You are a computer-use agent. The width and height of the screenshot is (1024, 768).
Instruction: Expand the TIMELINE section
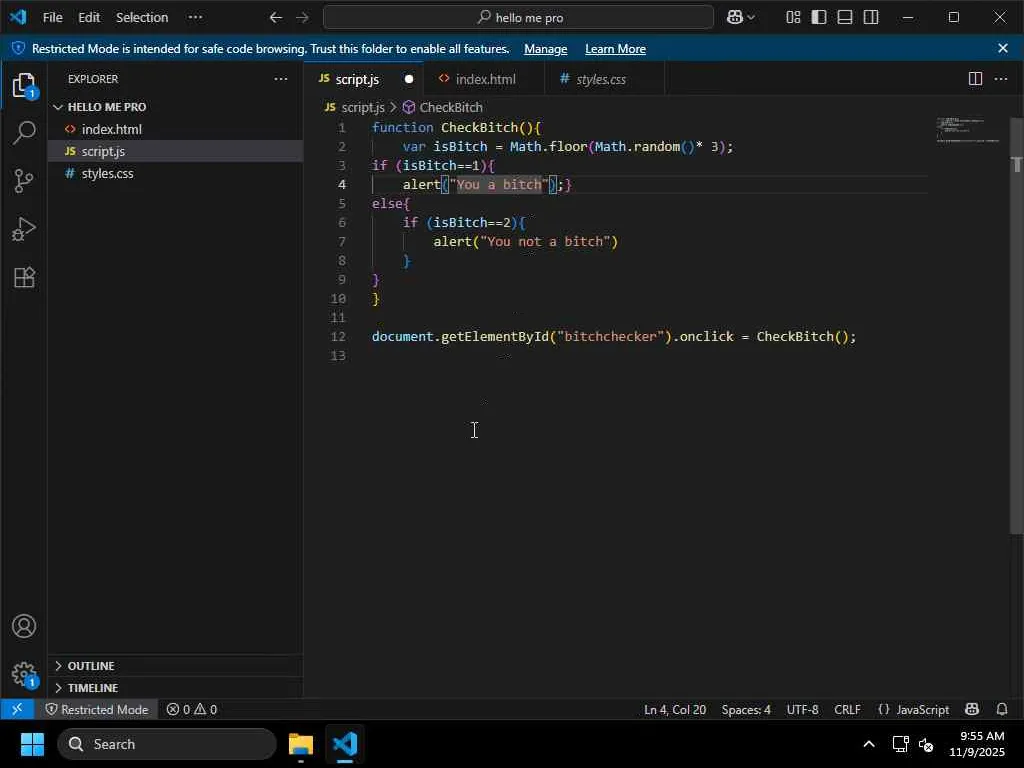pyautogui.click(x=92, y=688)
